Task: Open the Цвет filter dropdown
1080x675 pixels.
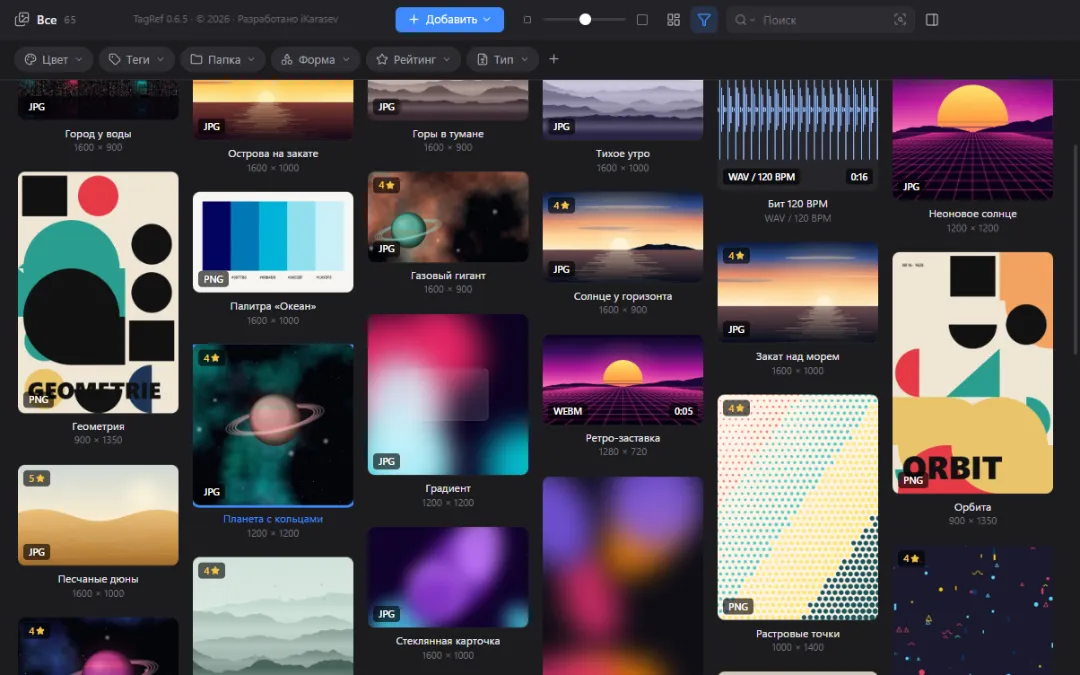Action: point(54,59)
